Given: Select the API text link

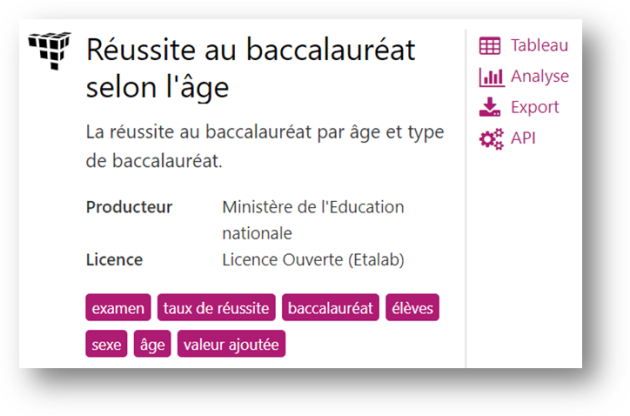Looking at the screenshot, I should (523, 138).
